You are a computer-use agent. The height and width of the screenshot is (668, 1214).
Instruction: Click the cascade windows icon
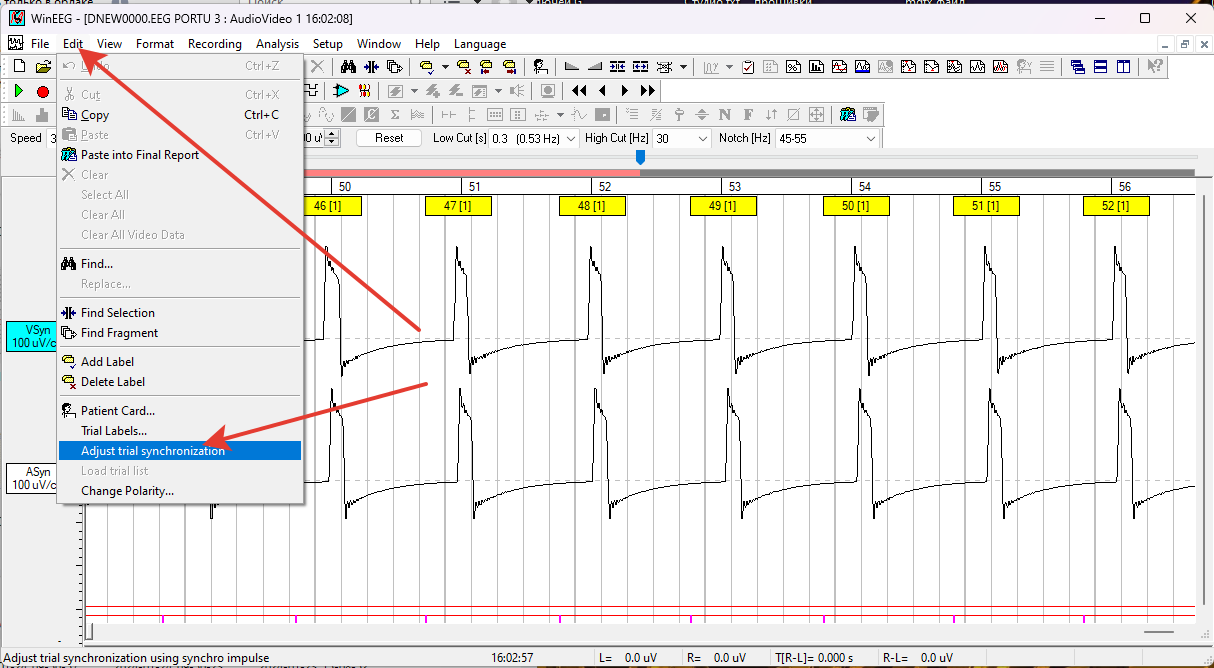tap(1078, 67)
